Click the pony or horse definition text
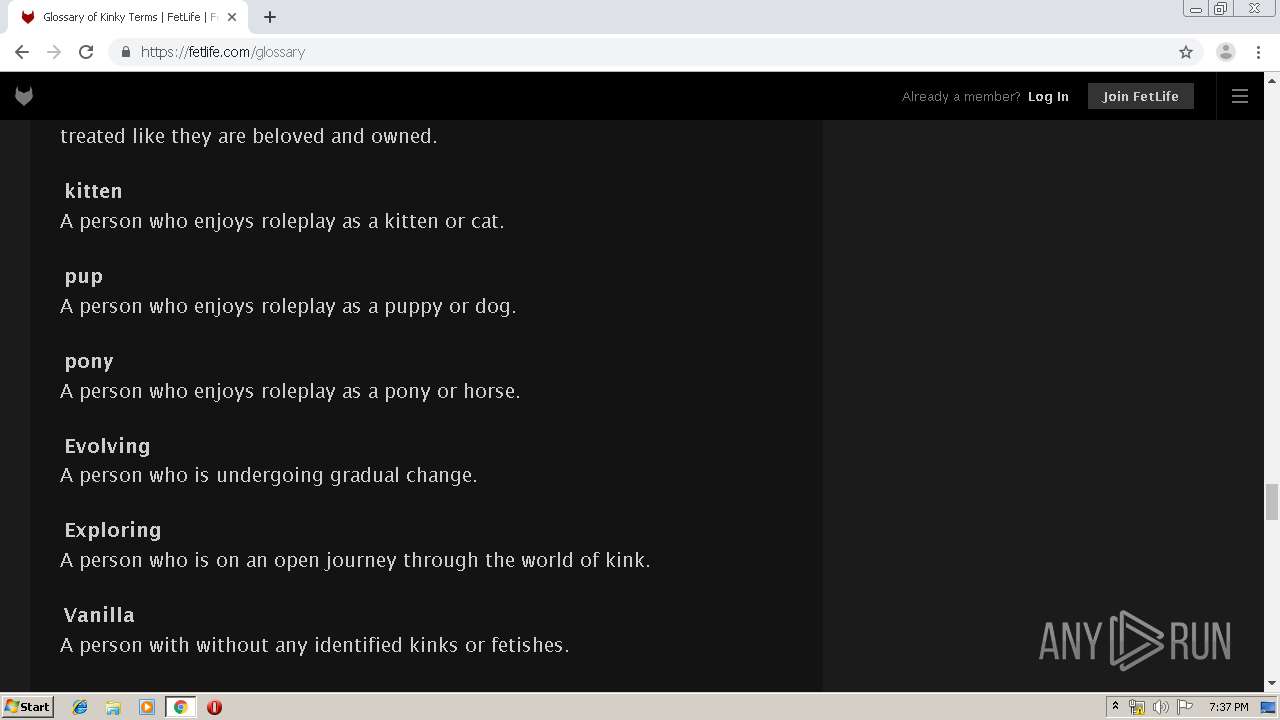The width and height of the screenshot is (1280, 720). 290,391
